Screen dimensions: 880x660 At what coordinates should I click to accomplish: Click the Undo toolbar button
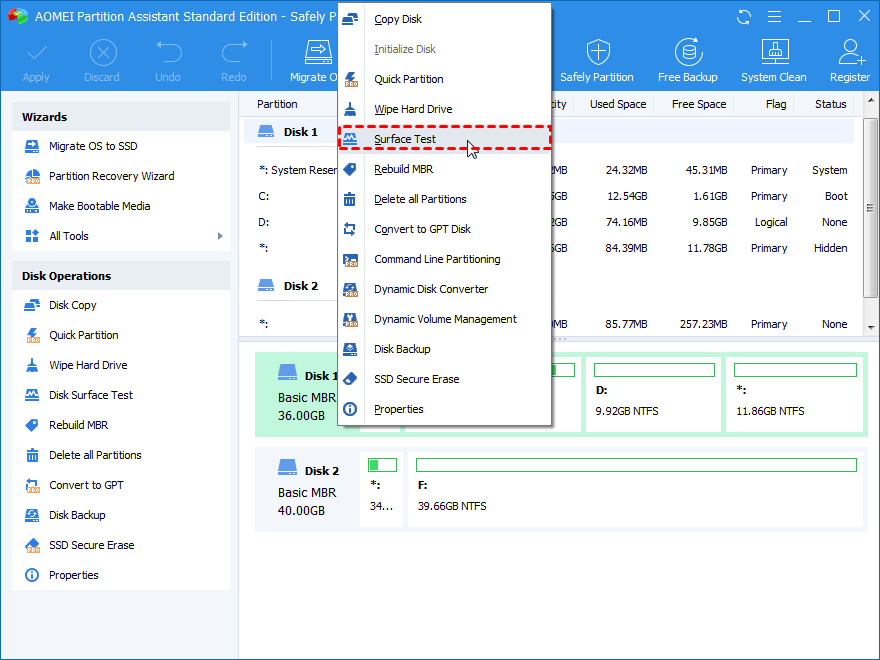point(168,60)
